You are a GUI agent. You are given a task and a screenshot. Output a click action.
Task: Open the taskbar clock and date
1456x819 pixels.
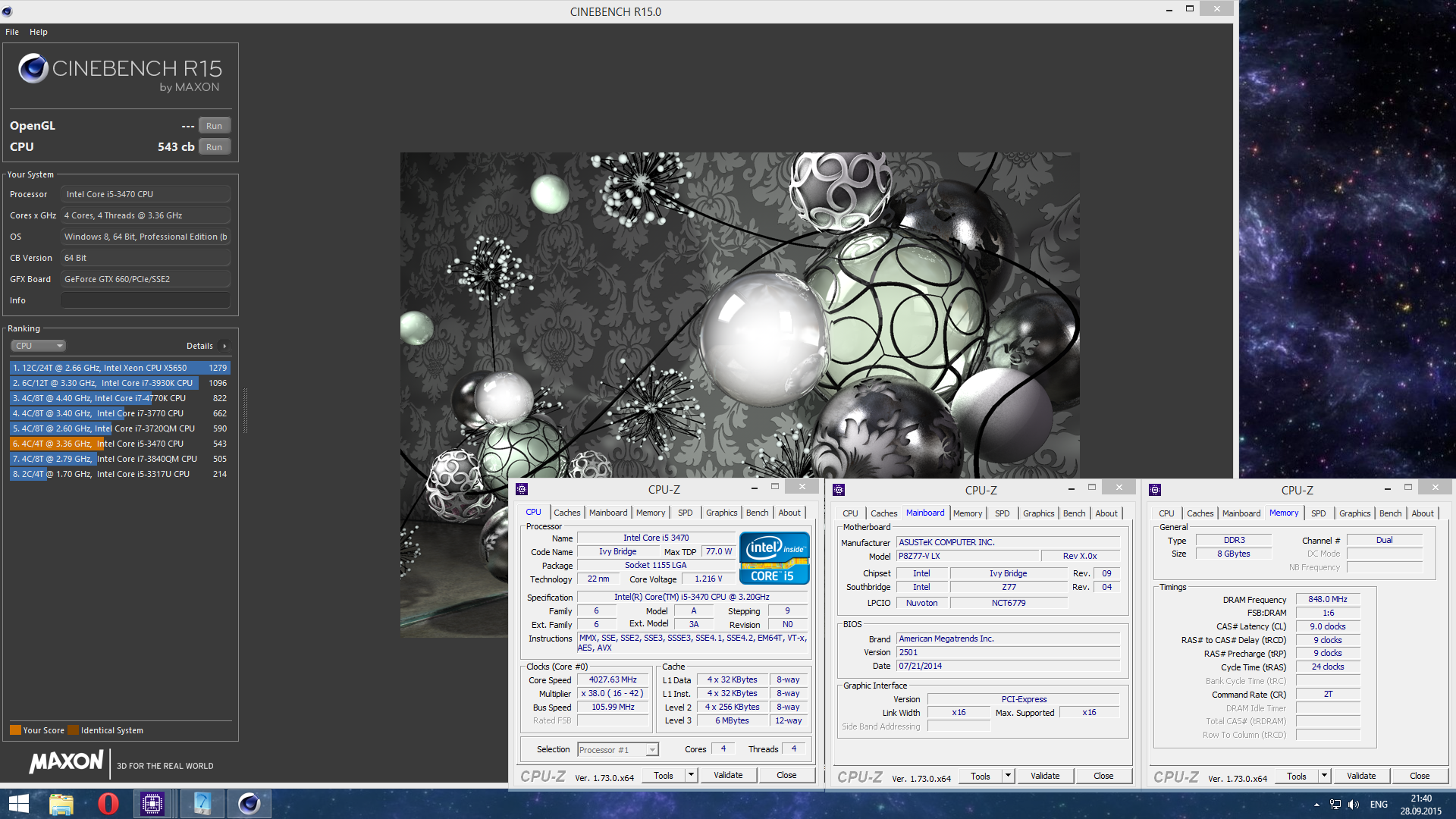pyautogui.click(x=1421, y=805)
